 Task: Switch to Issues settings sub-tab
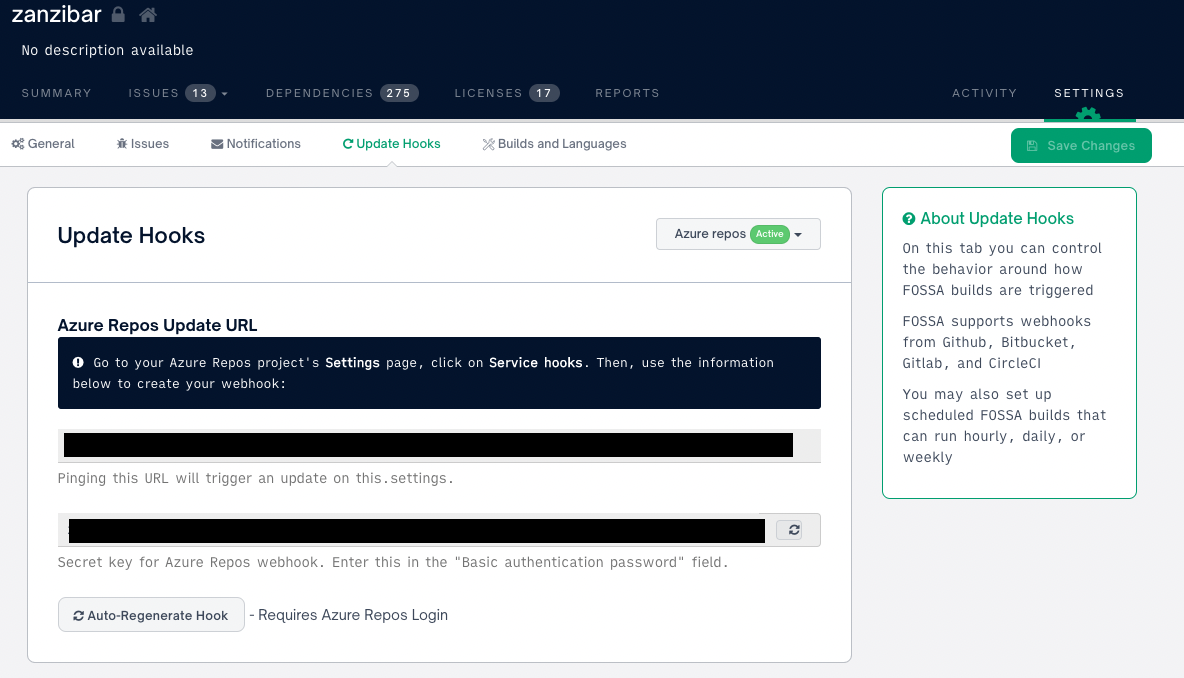coord(142,143)
